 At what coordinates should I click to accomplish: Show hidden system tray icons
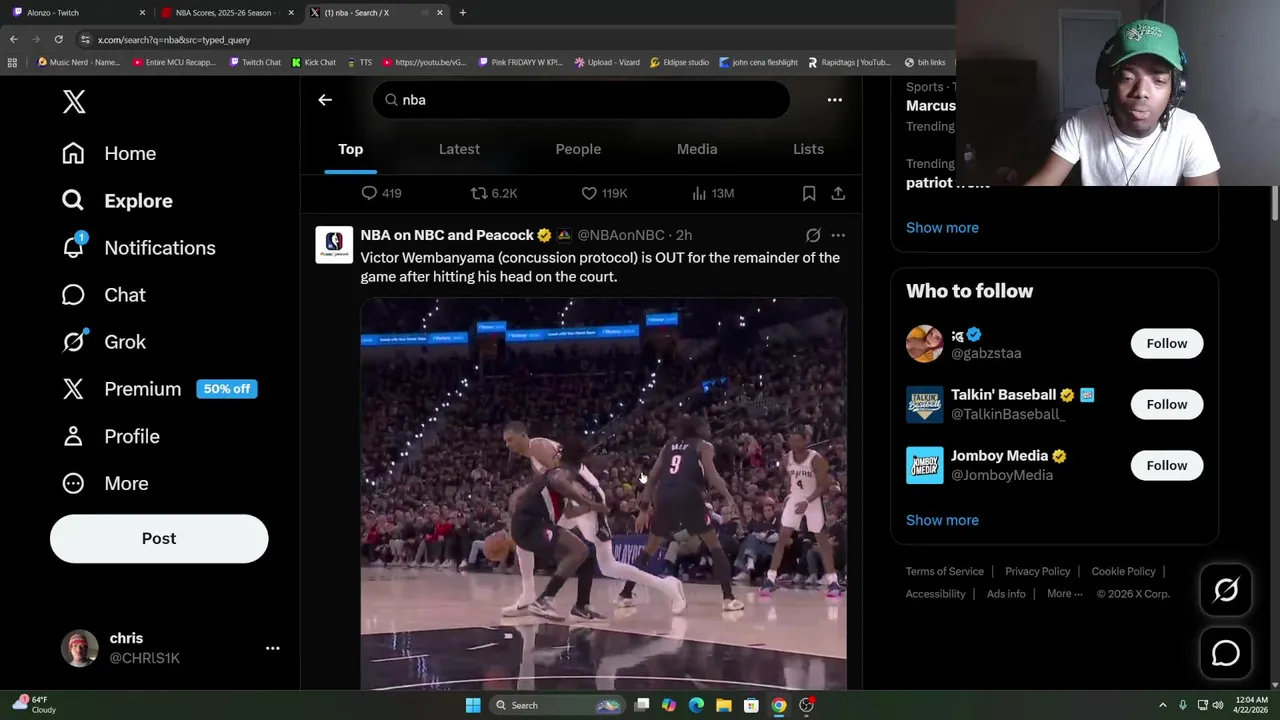[1162, 705]
